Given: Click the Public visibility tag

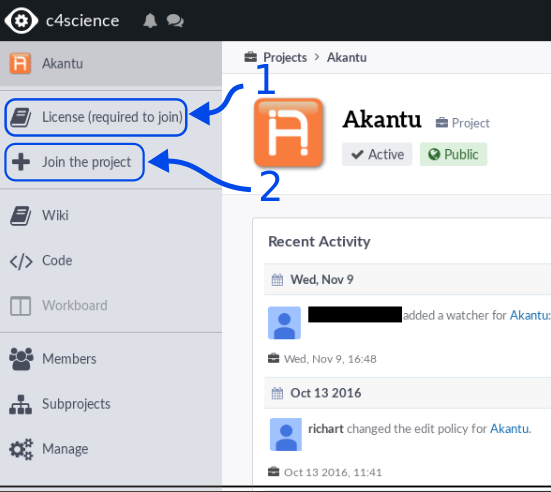Looking at the screenshot, I should [x=453, y=154].
